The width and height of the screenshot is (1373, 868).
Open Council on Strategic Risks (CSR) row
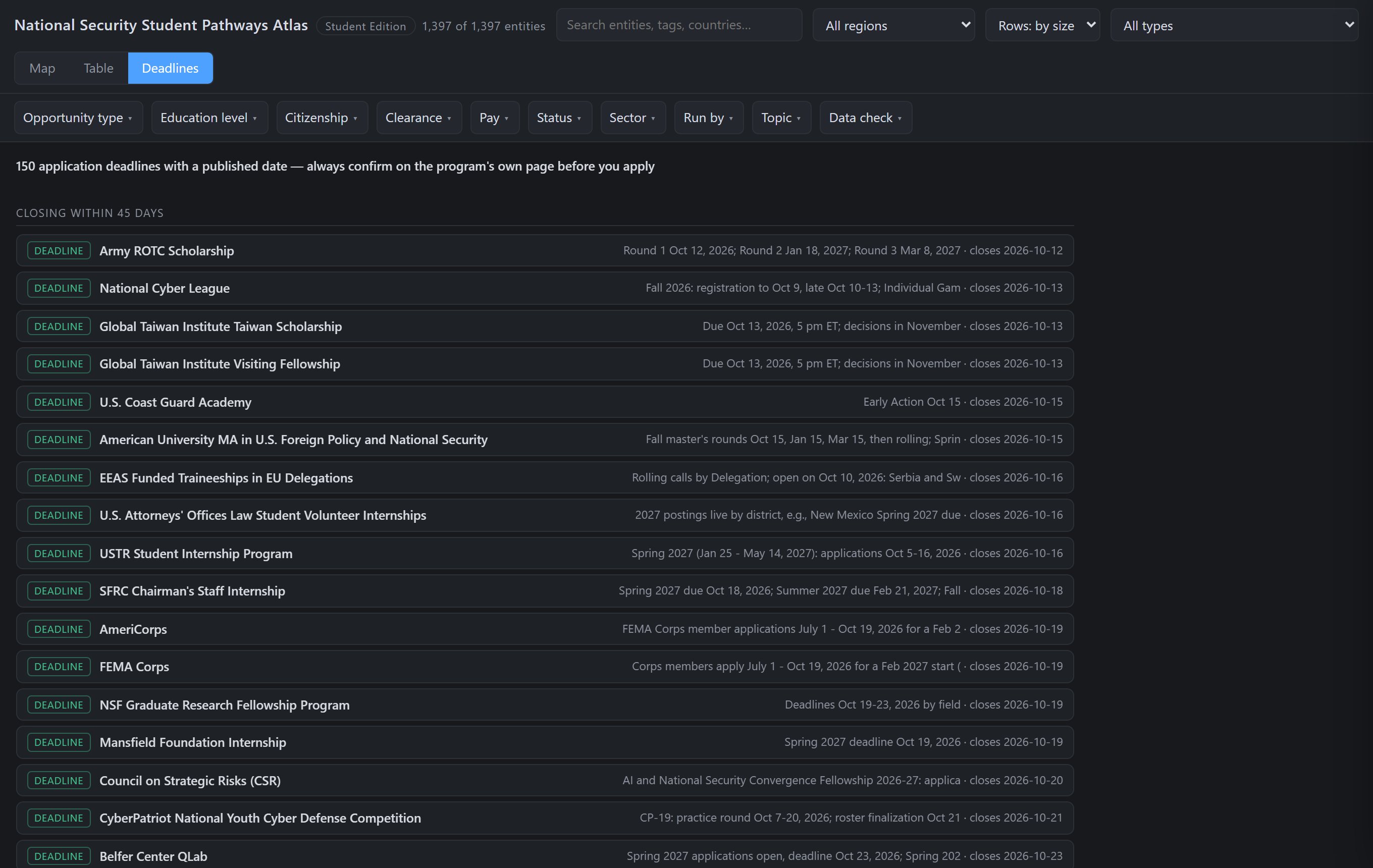[545, 781]
